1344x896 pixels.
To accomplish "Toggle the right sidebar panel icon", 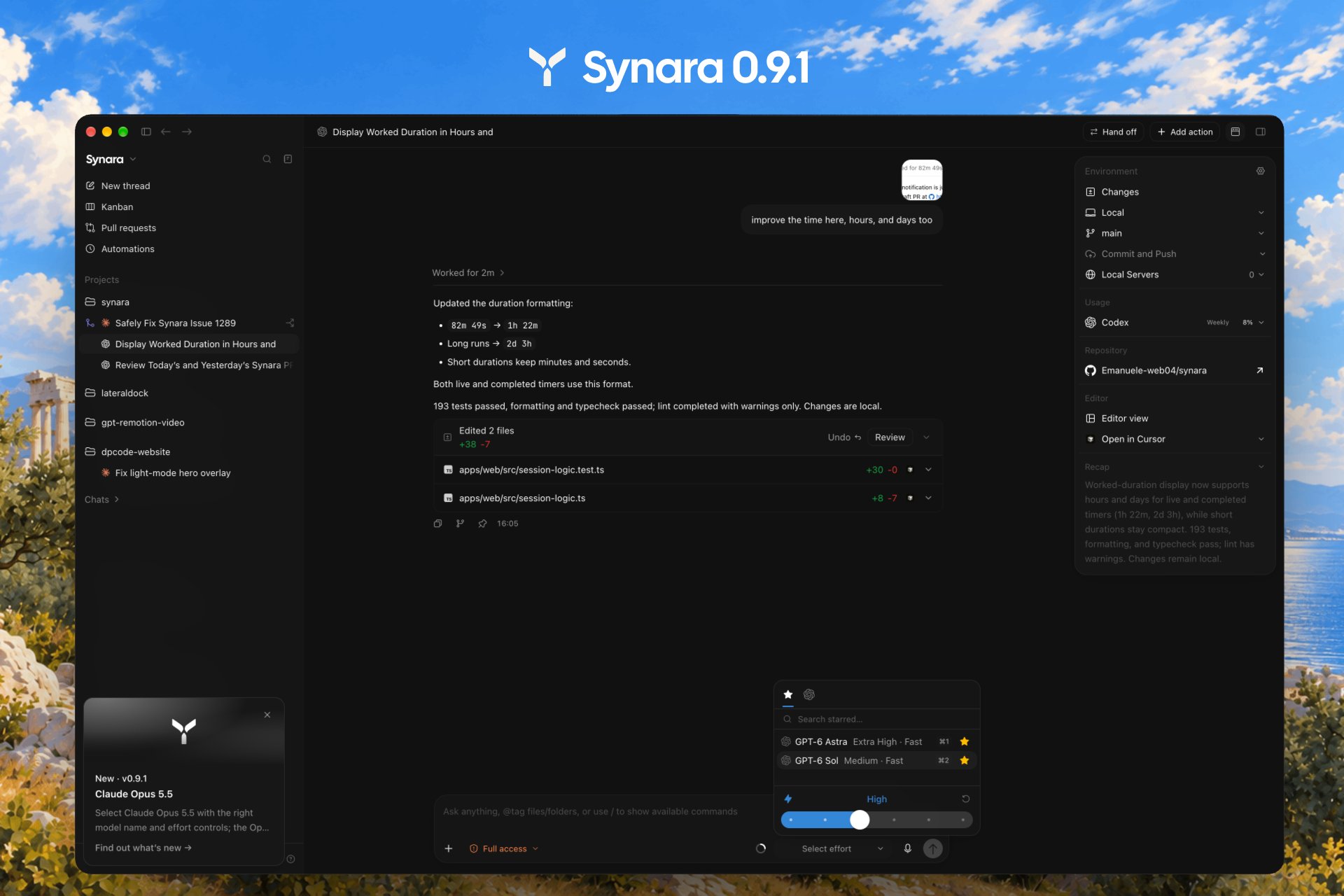I will coord(1261,132).
